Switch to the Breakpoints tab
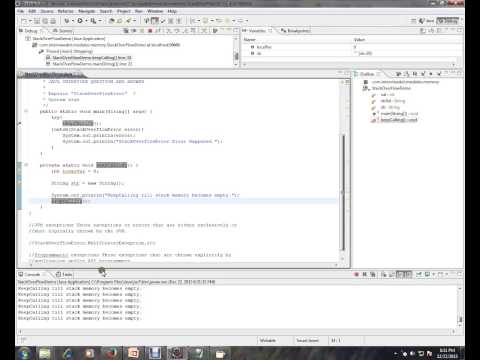 [295, 31]
